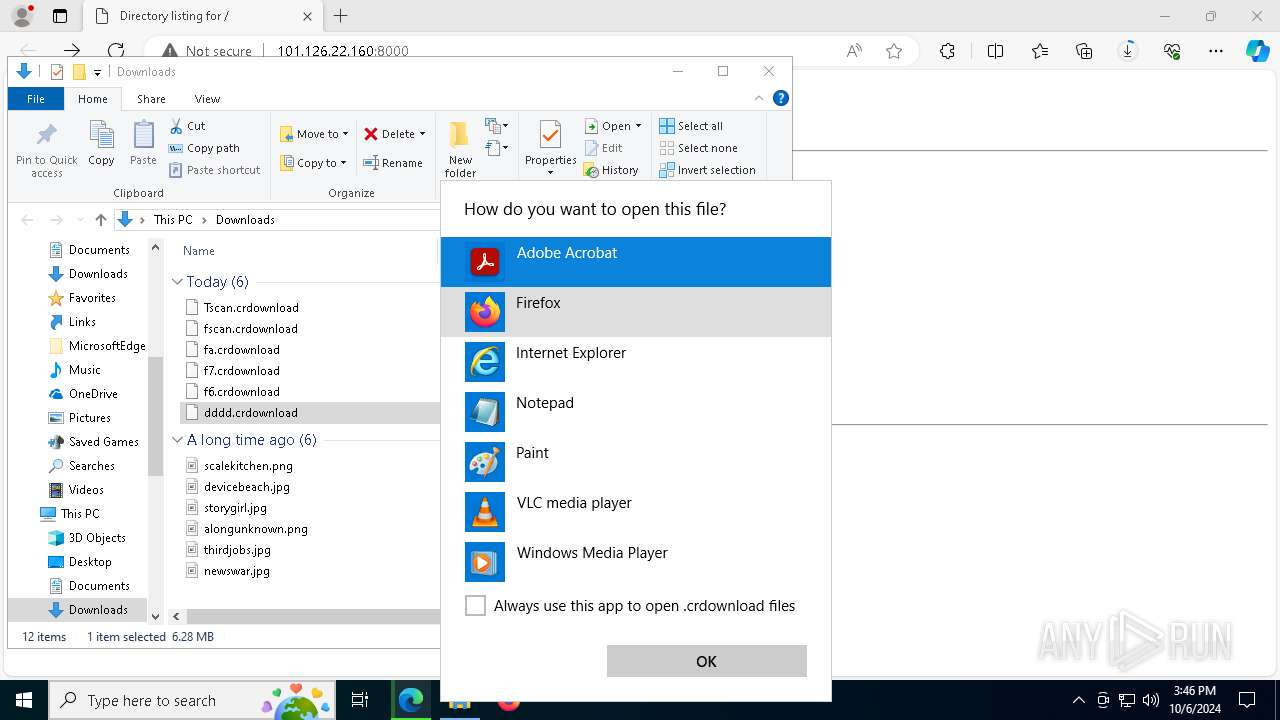Screen dimensions: 1280x720
Task: Select newswar.jpg file
Action: (236, 571)
